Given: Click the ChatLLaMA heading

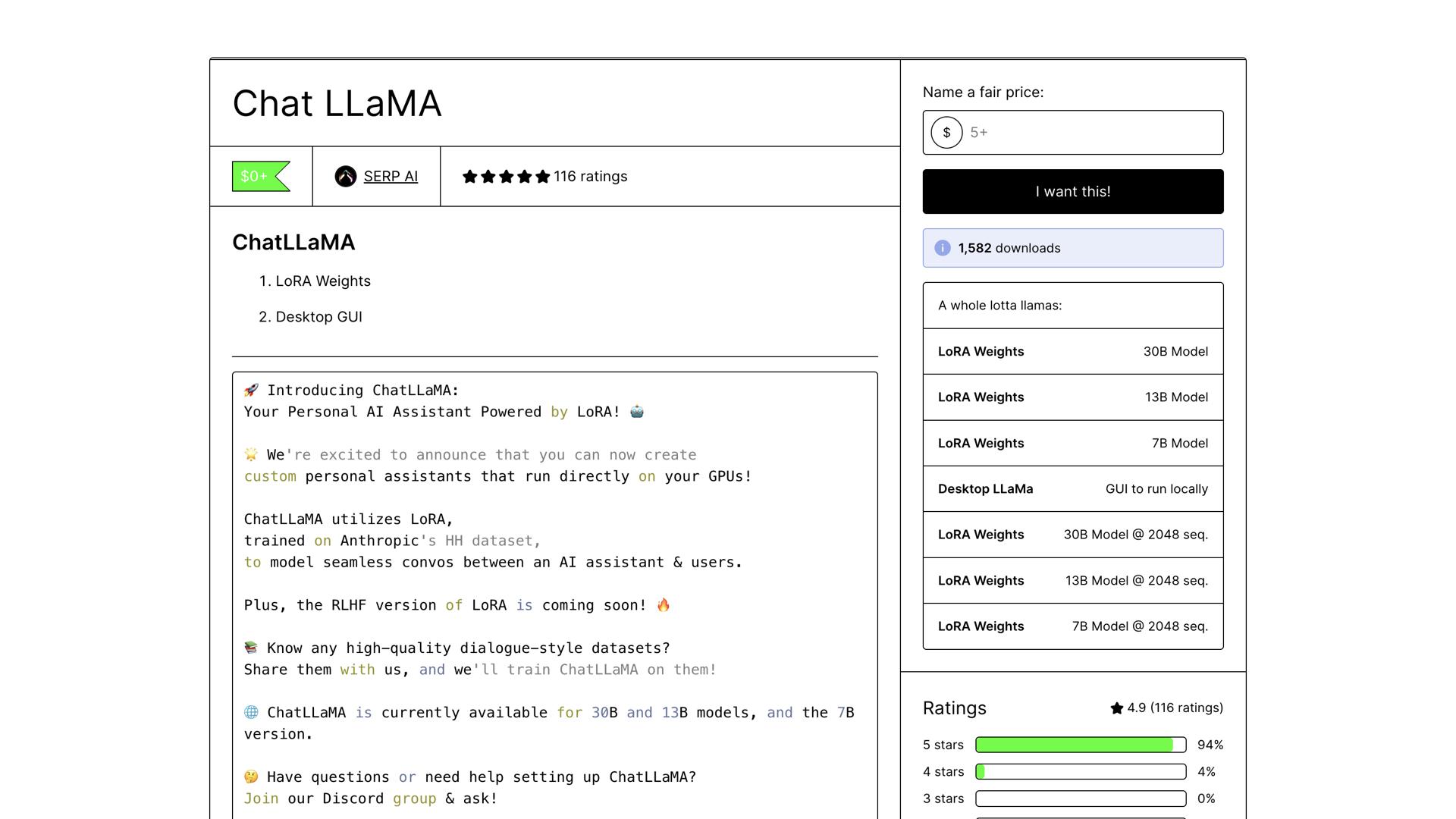Looking at the screenshot, I should click(293, 242).
